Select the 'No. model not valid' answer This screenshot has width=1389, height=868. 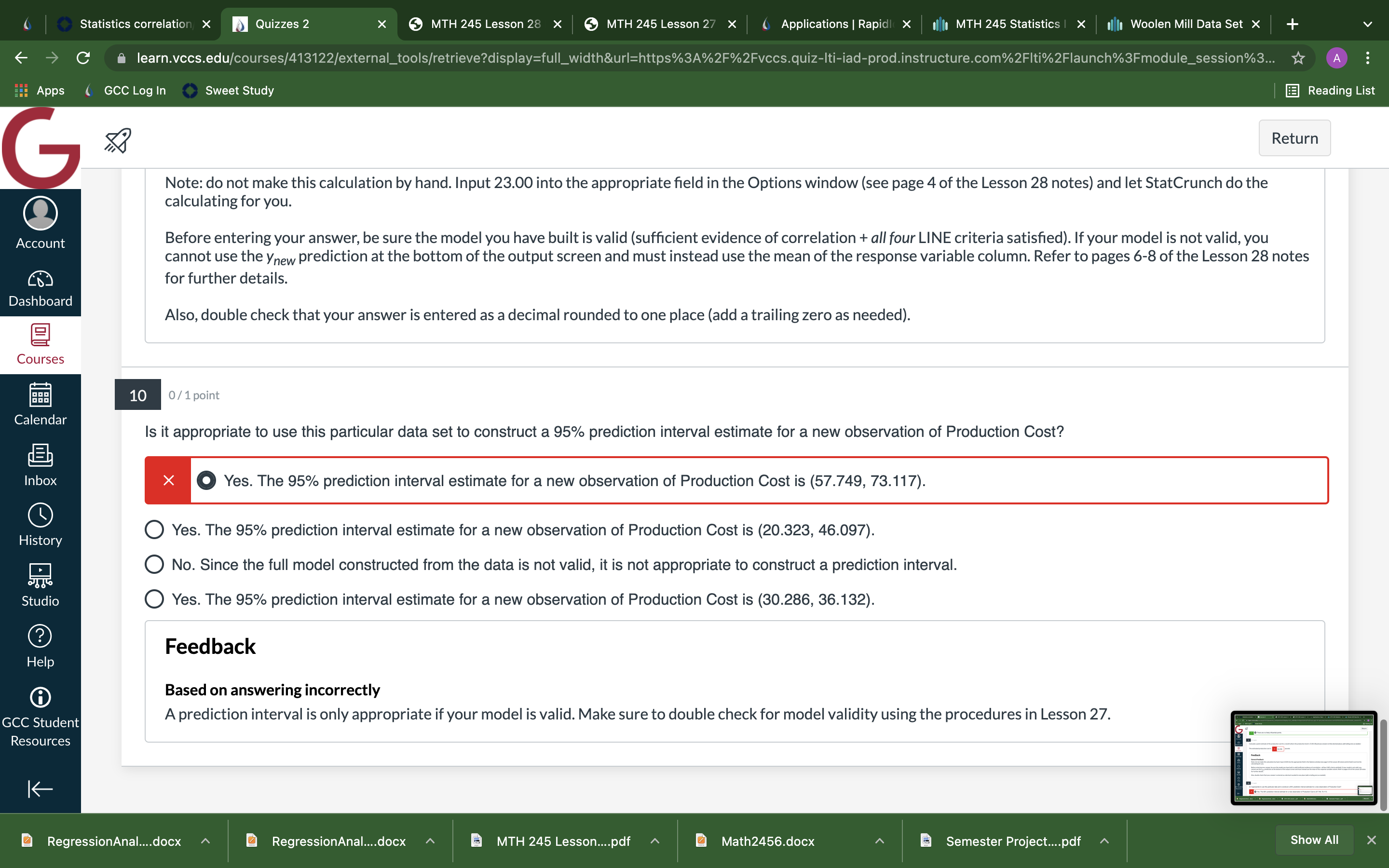tap(154, 564)
